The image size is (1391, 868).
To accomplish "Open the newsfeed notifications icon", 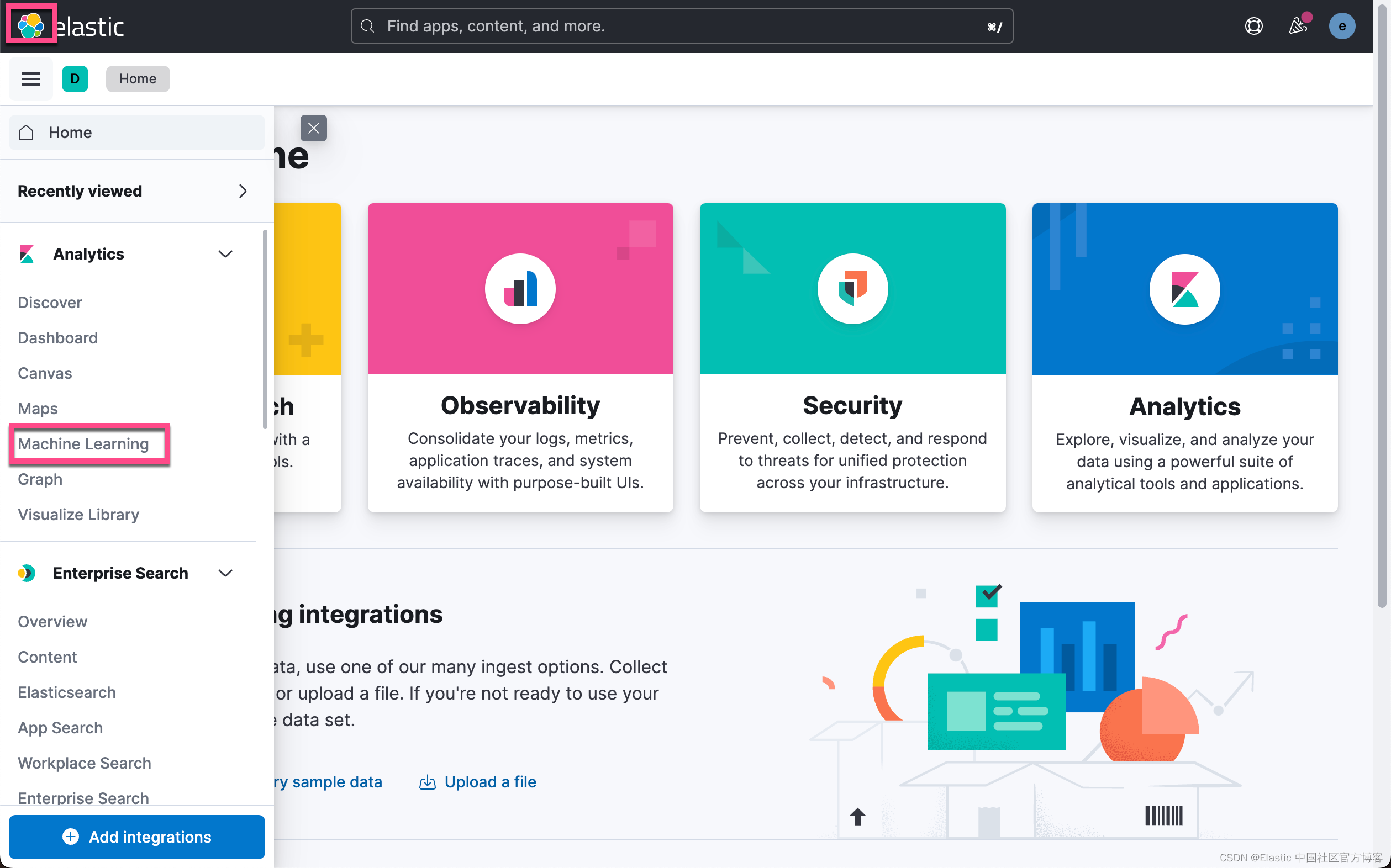I will (x=1298, y=26).
